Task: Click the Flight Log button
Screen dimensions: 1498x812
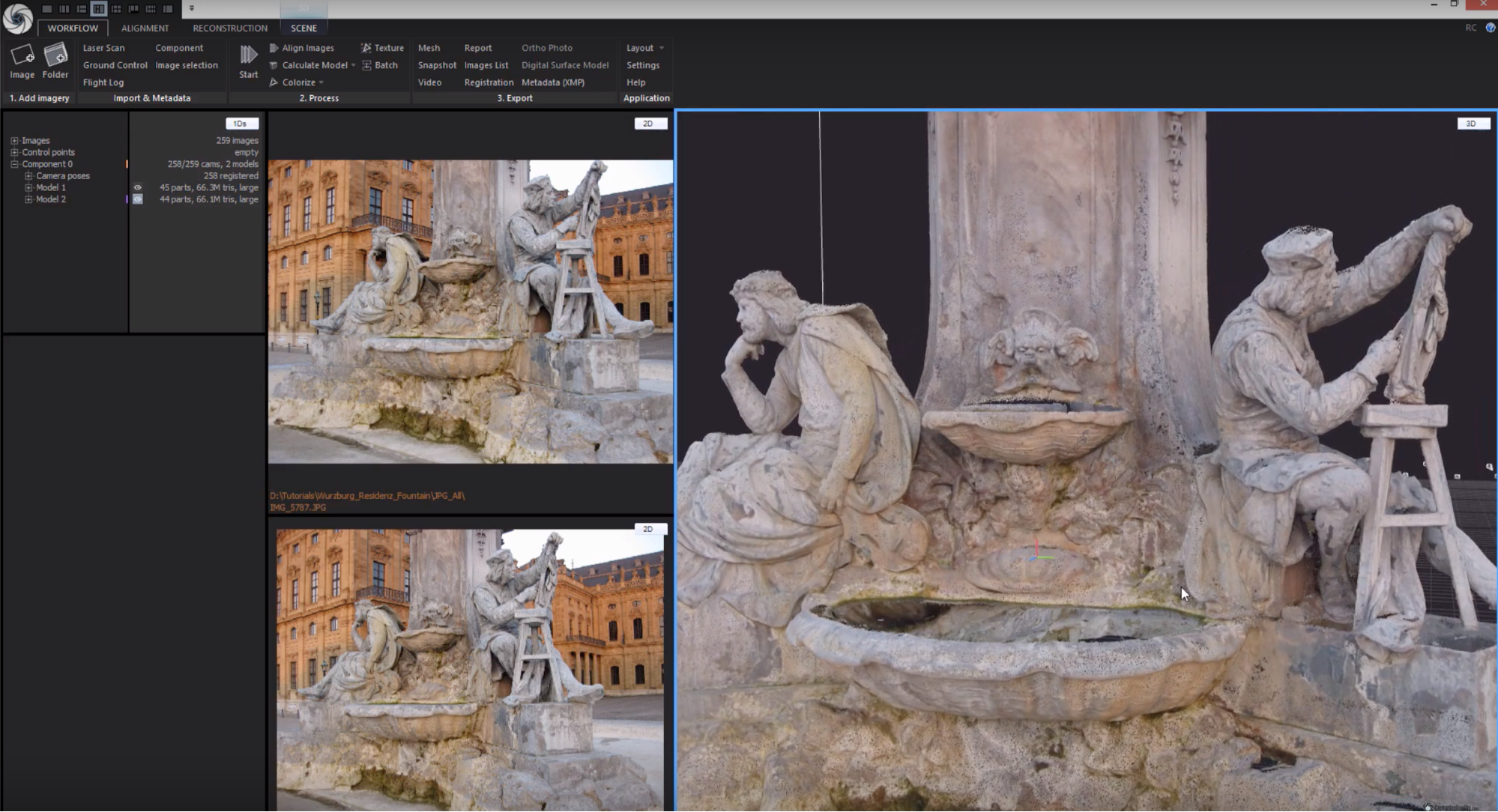Action: [103, 82]
